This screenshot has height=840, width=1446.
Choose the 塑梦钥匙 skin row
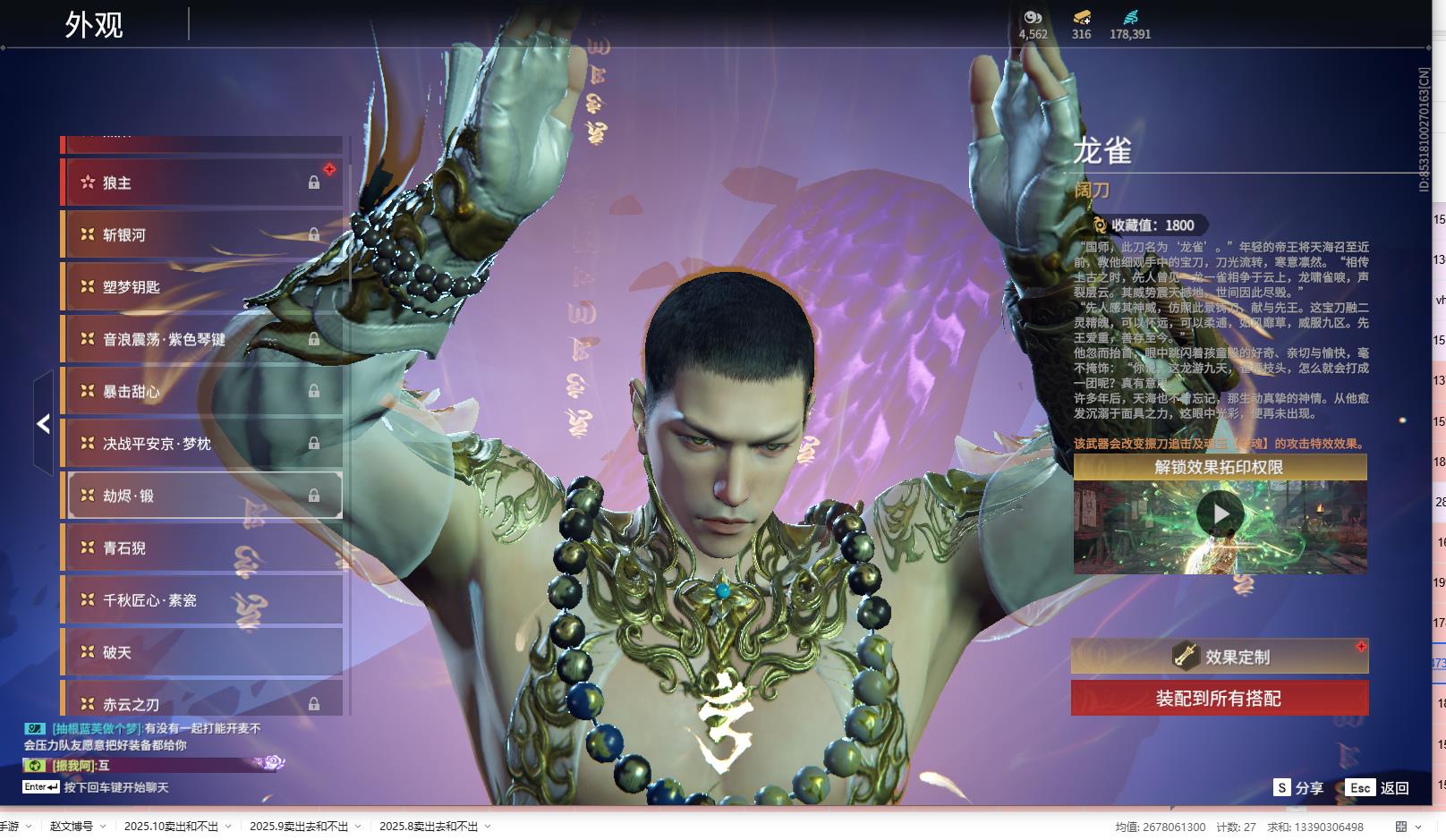tap(202, 286)
